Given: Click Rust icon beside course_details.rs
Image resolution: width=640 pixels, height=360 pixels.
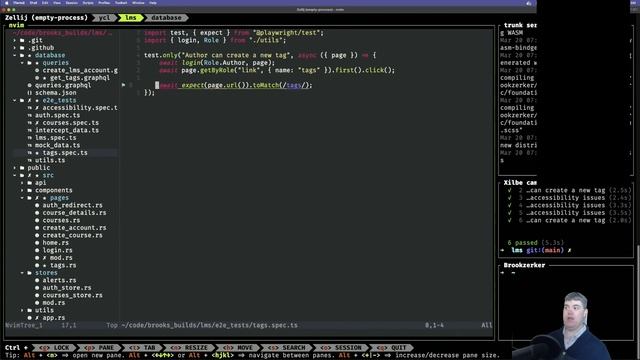Looking at the screenshot, I should point(37,213).
